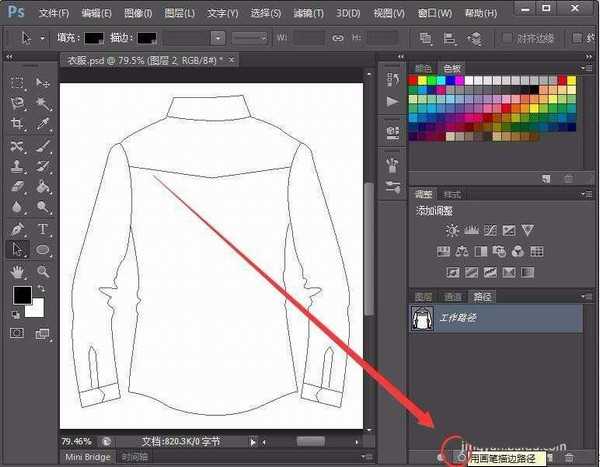Select the Pen tool

click(18, 228)
